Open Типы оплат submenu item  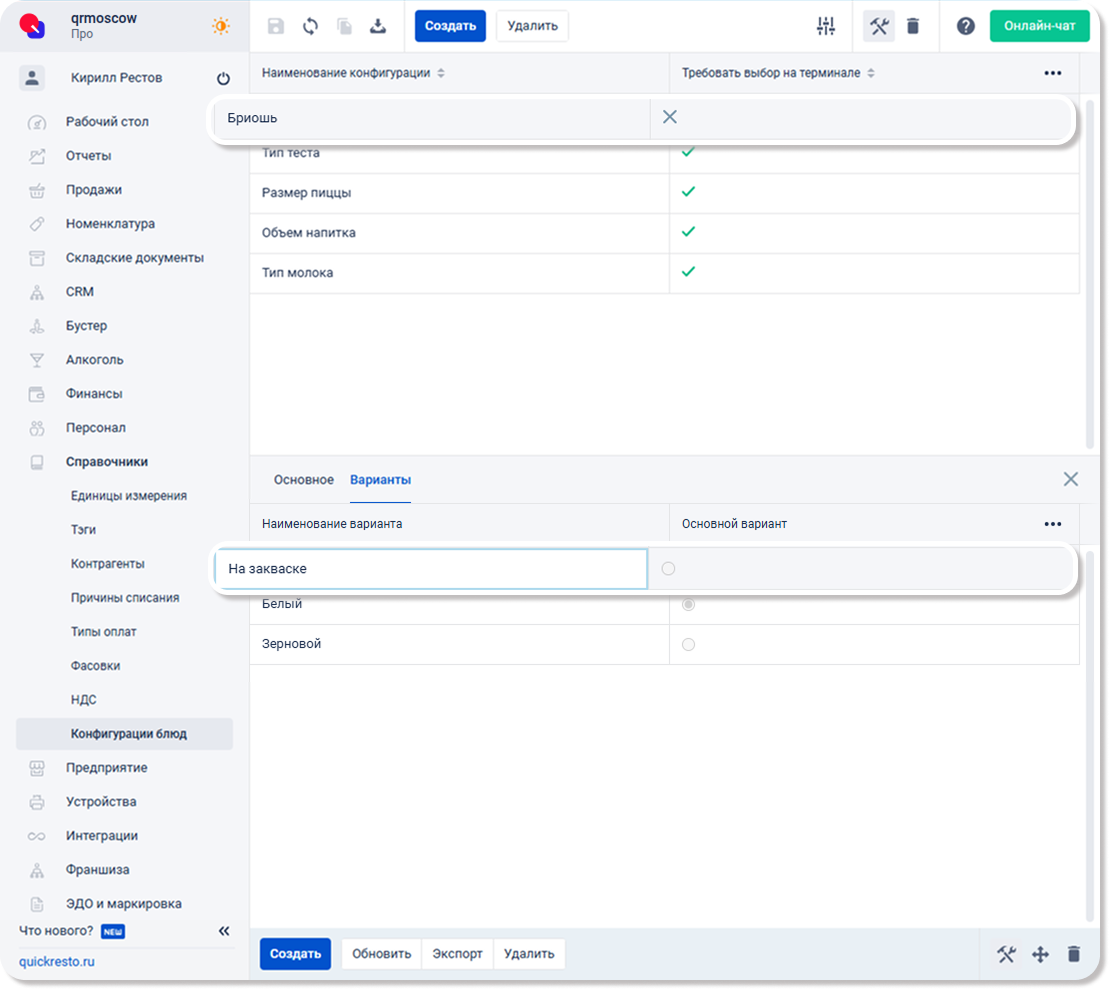click(x=103, y=631)
